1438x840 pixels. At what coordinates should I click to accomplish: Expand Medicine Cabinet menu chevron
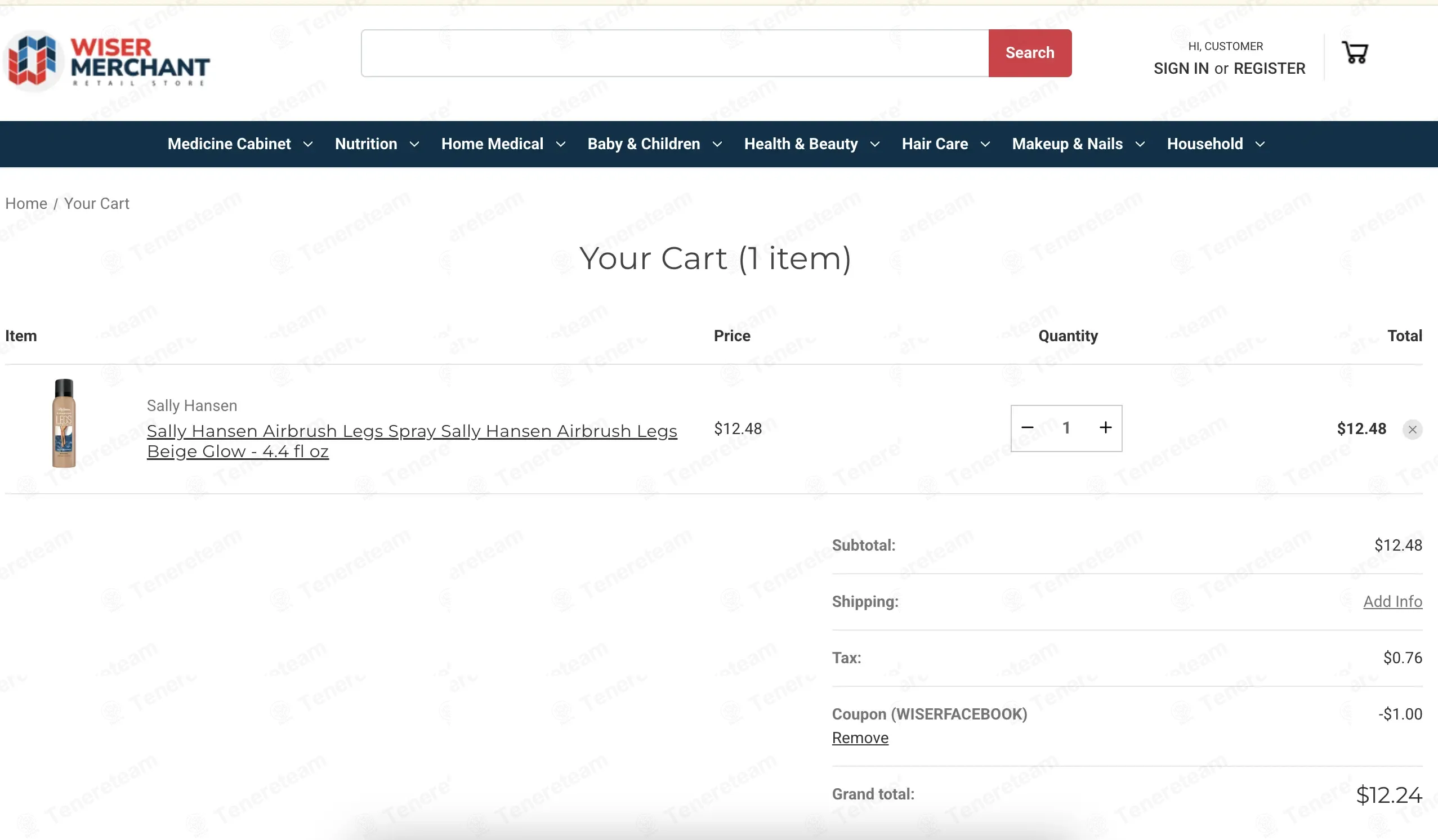tap(308, 144)
